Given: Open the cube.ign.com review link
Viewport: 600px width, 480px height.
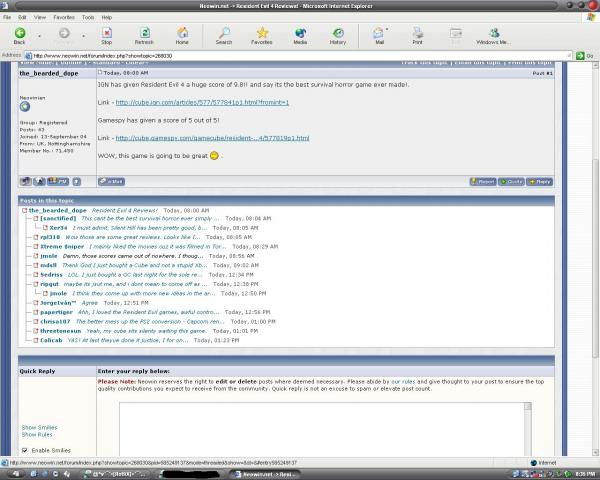Looking at the screenshot, I should point(202,102).
